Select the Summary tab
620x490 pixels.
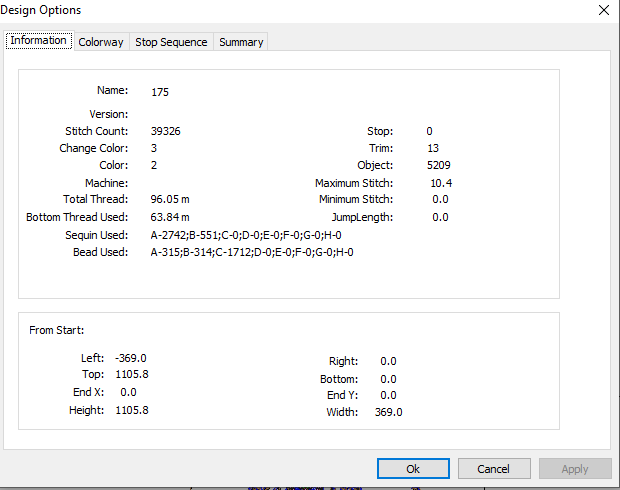click(241, 42)
